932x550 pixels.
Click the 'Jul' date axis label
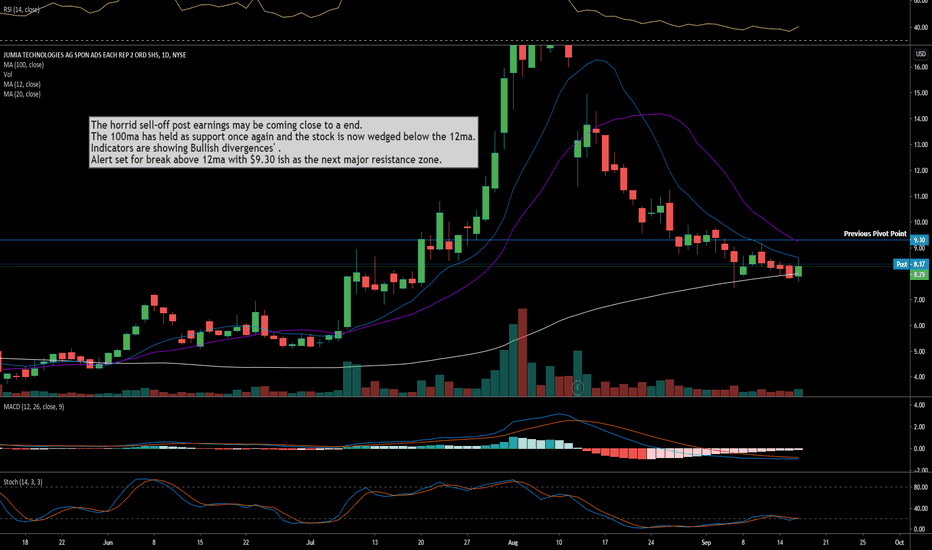[x=310, y=542]
